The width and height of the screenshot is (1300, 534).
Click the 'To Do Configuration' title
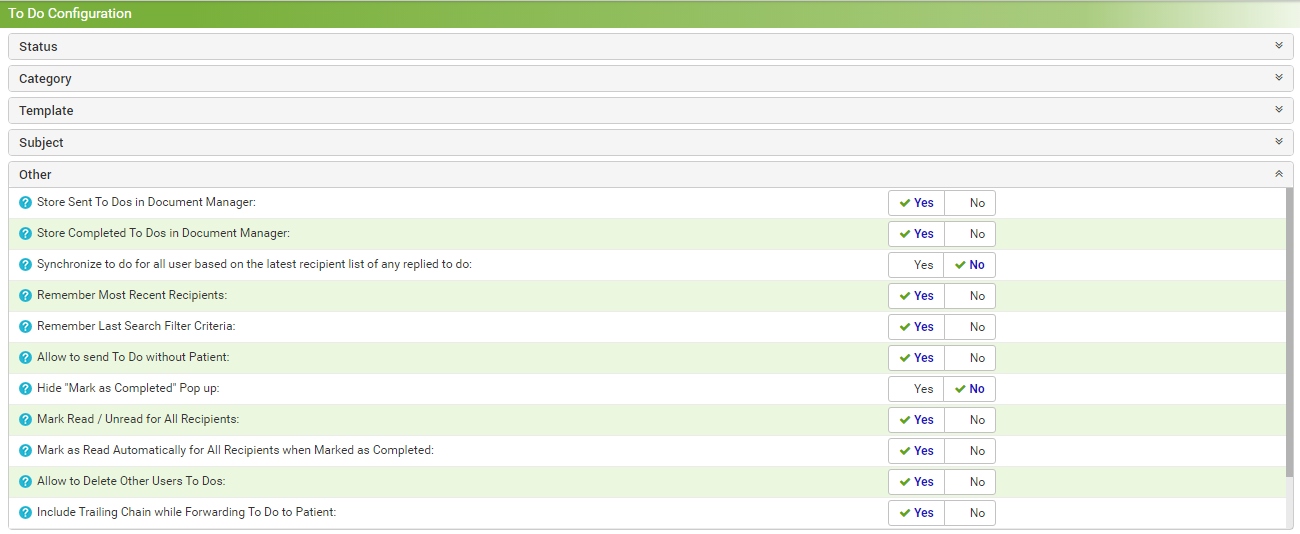[x=70, y=14]
